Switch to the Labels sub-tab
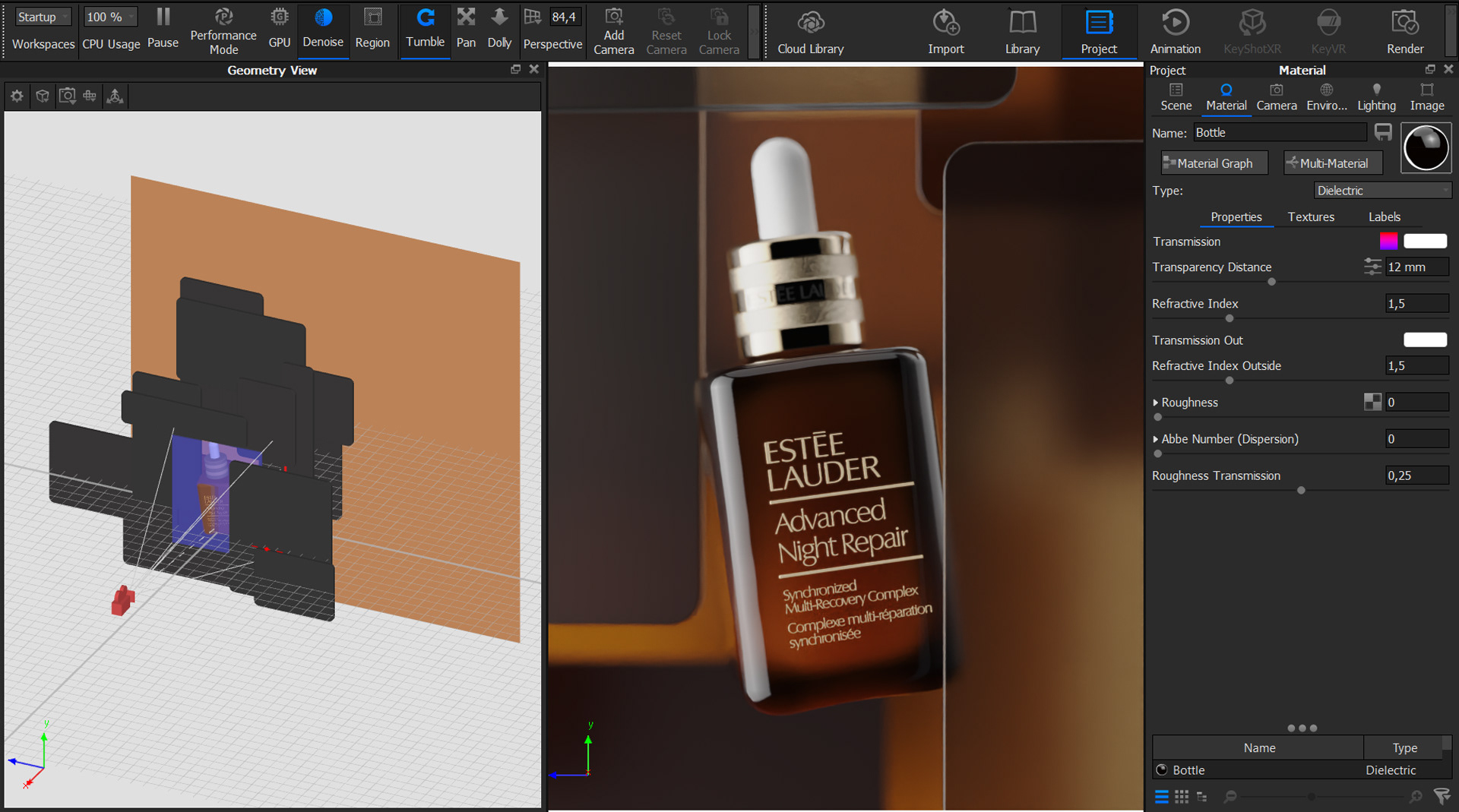 pos(1384,217)
